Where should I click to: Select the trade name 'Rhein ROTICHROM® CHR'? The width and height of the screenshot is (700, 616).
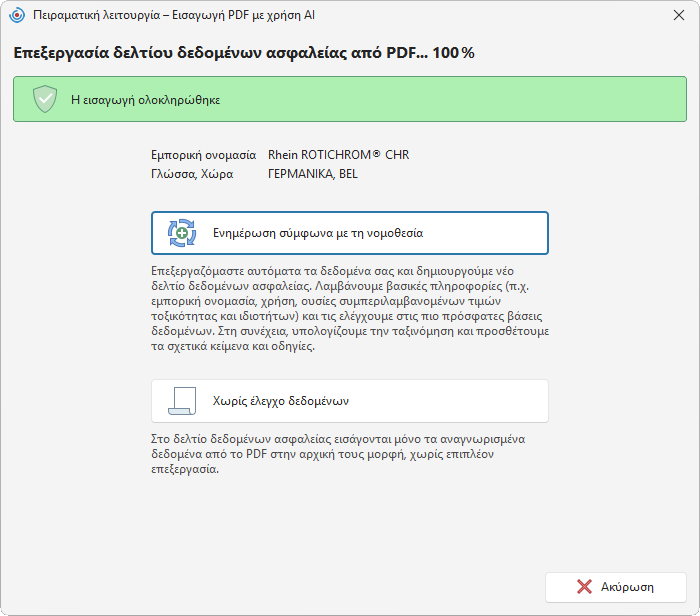pyautogui.click(x=338, y=154)
